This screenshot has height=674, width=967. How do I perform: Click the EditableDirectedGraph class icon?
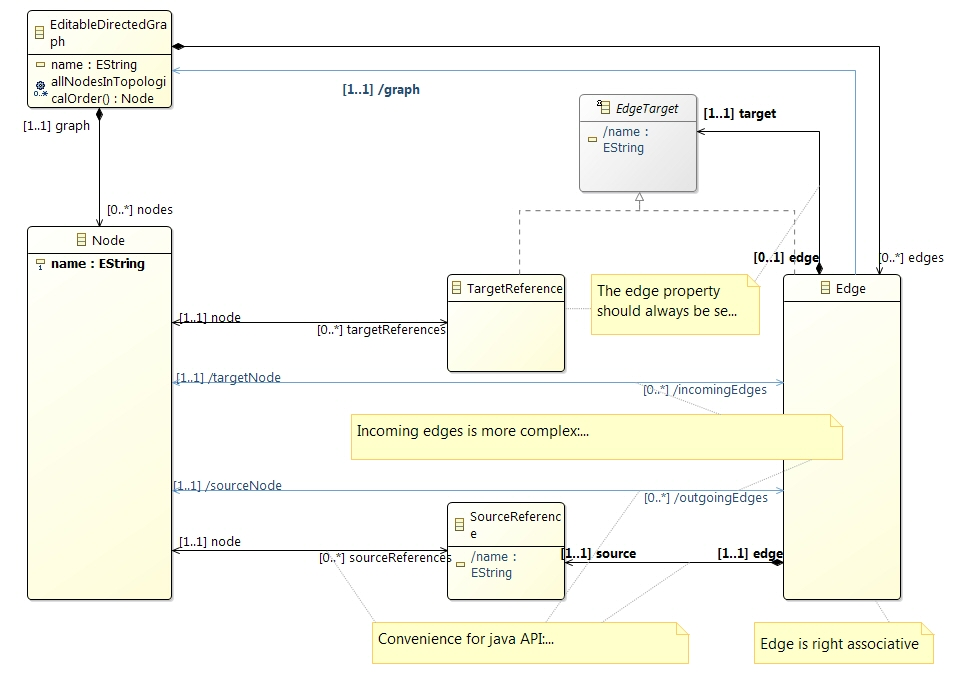point(40,33)
